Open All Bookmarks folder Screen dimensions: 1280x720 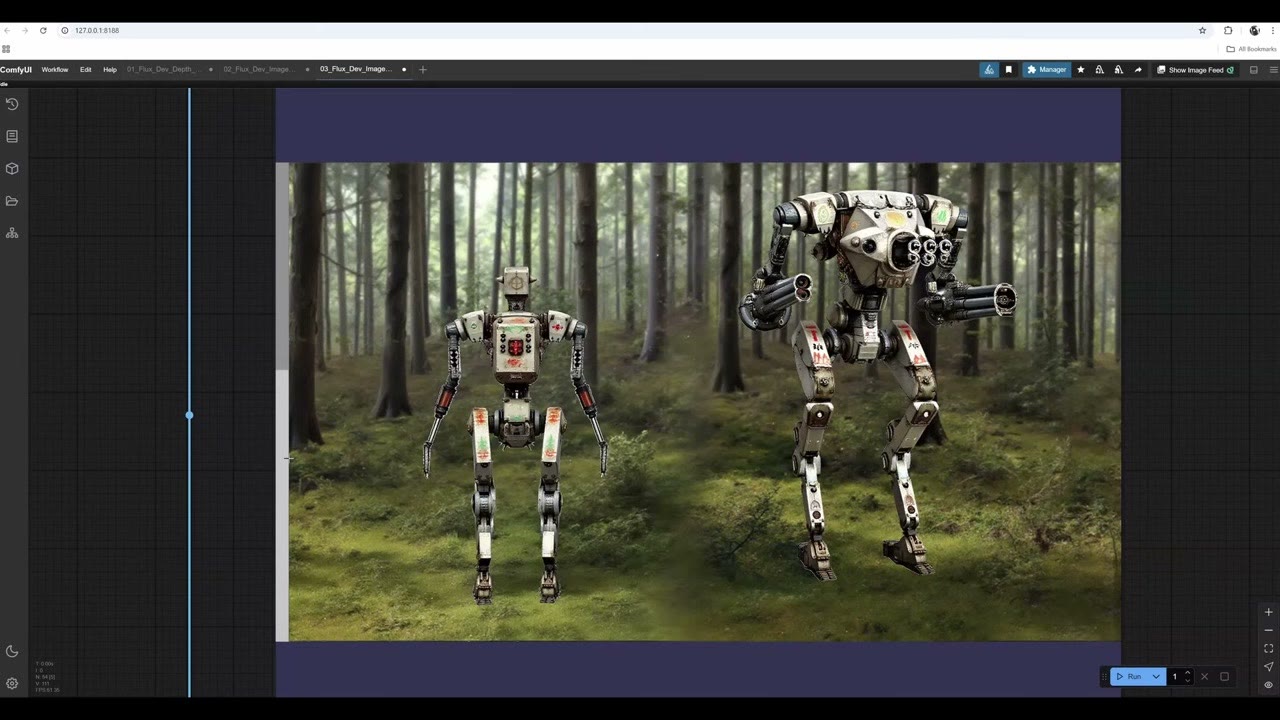[1252, 49]
